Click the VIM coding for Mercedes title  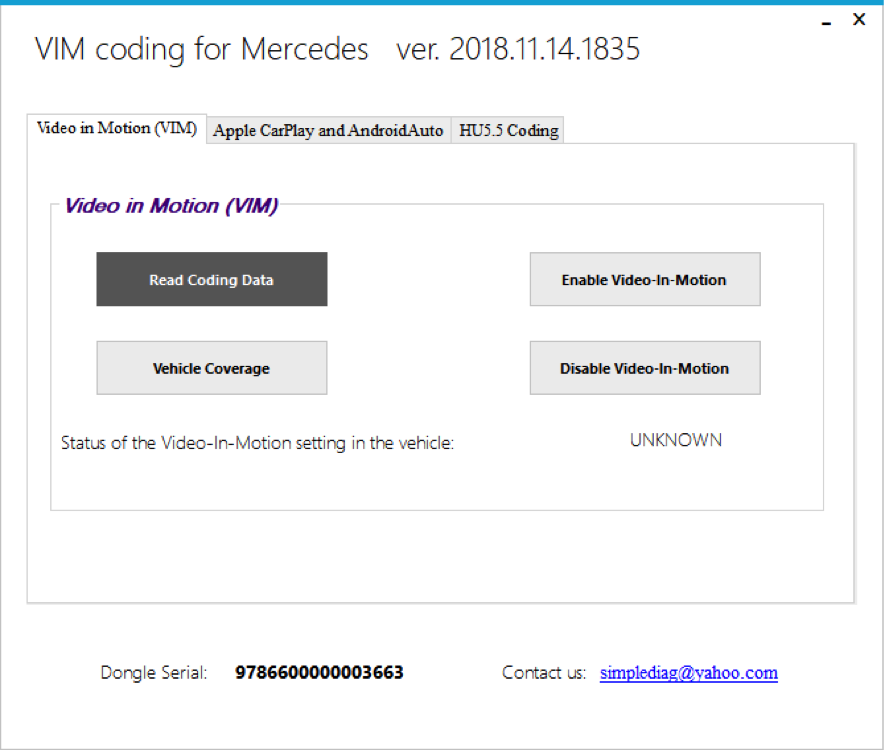[x=201, y=49]
